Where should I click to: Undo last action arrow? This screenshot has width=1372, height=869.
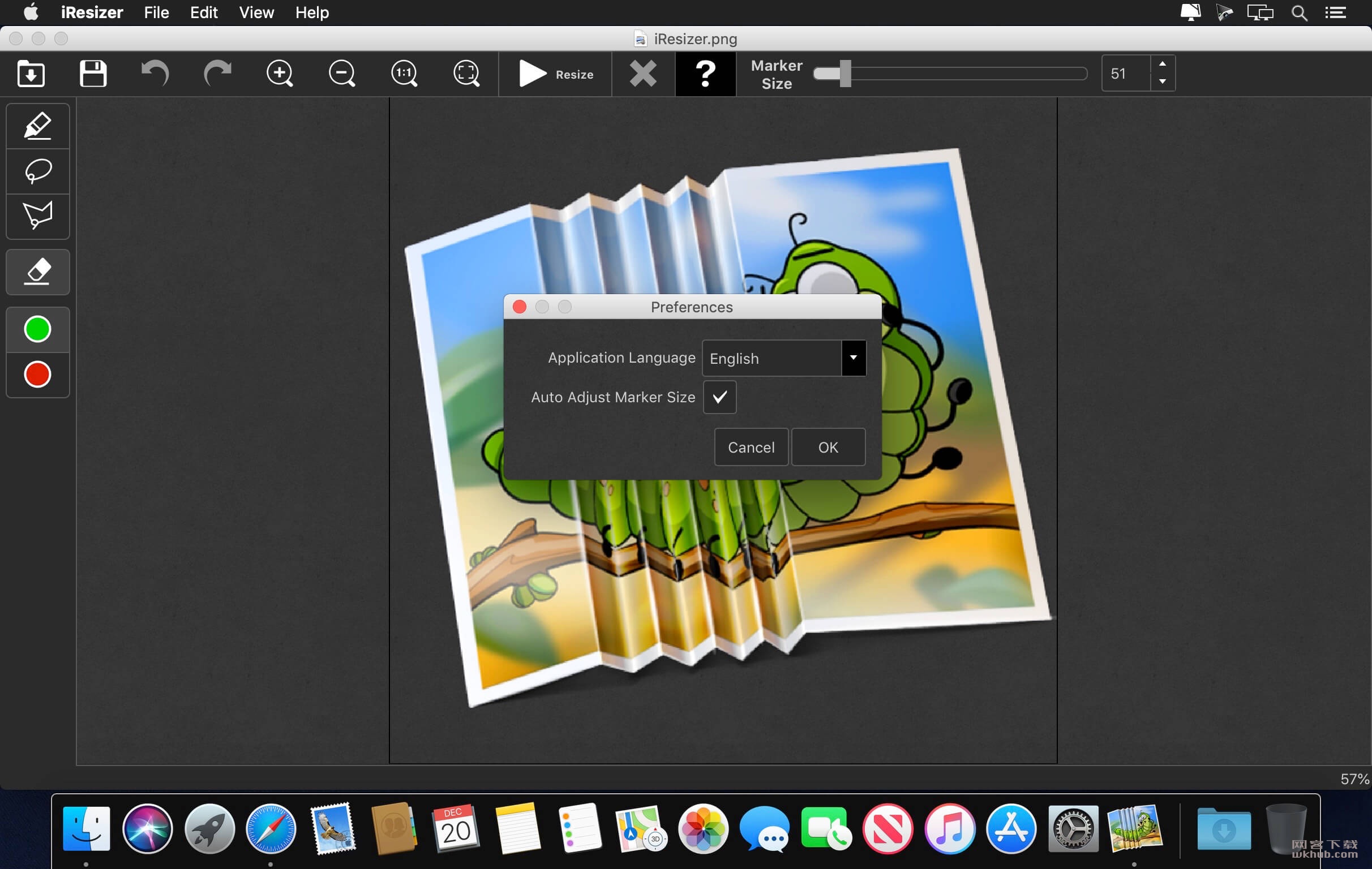[155, 74]
